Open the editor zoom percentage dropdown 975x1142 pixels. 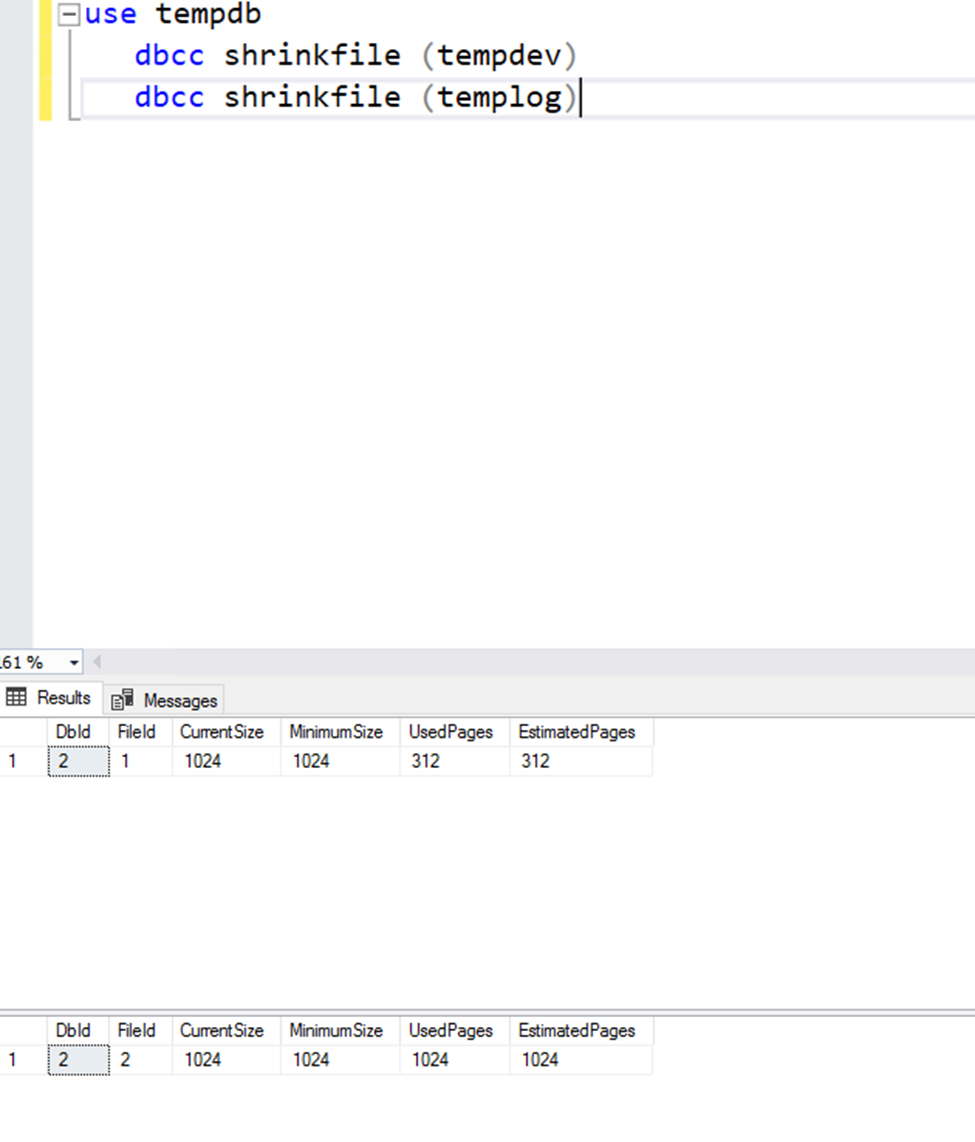73,661
